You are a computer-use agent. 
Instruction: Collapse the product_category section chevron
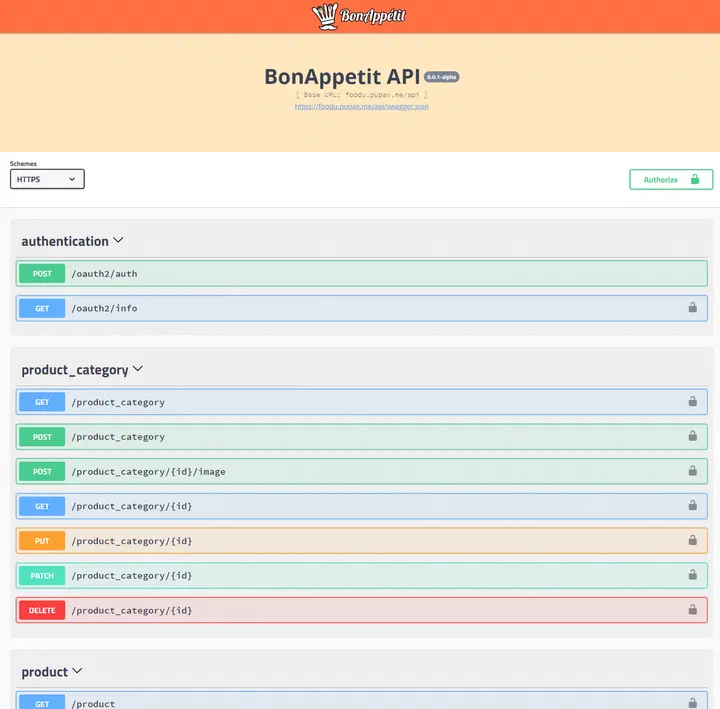(x=138, y=369)
